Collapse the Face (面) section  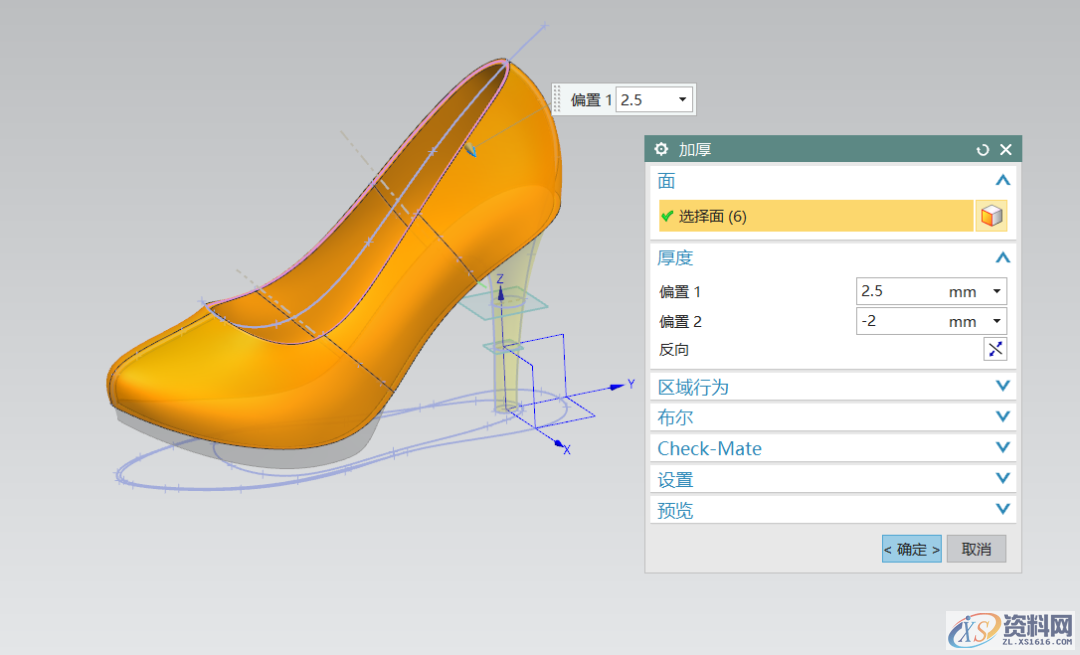1002,181
